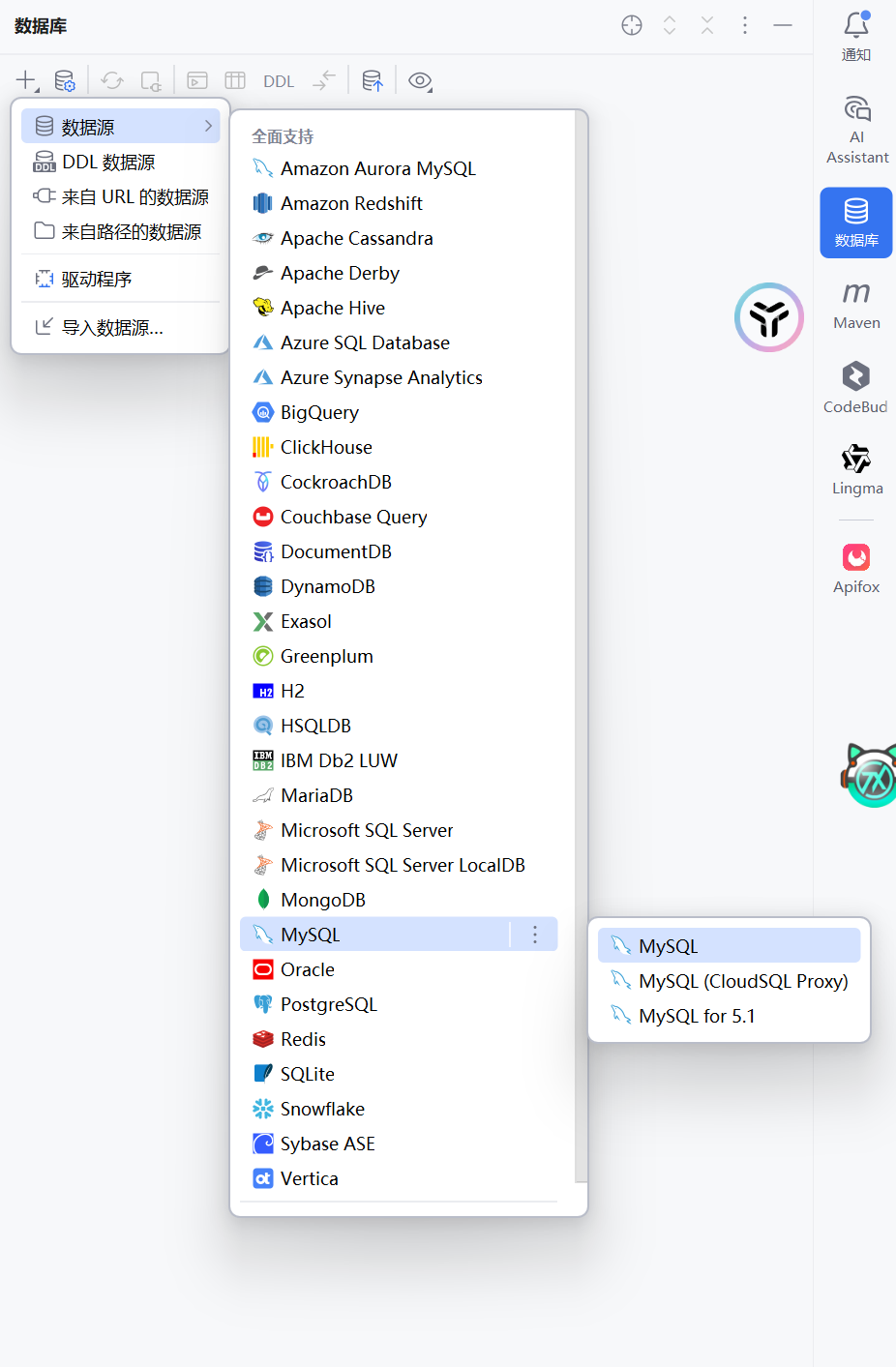Click the cat mascot floating icon
Image resolution: width=896 pixels, height=1367 pixels.
(870, 774)
